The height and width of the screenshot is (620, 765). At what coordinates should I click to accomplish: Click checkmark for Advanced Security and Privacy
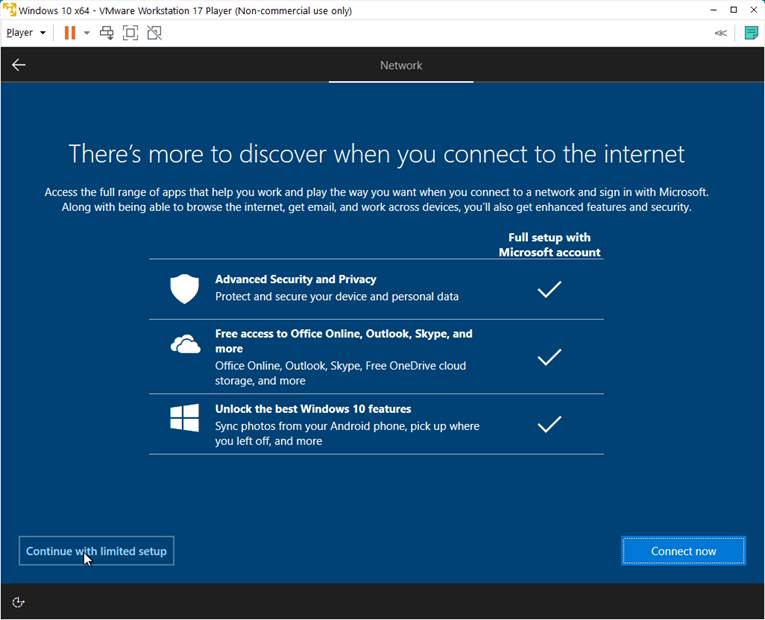[549, 289]
